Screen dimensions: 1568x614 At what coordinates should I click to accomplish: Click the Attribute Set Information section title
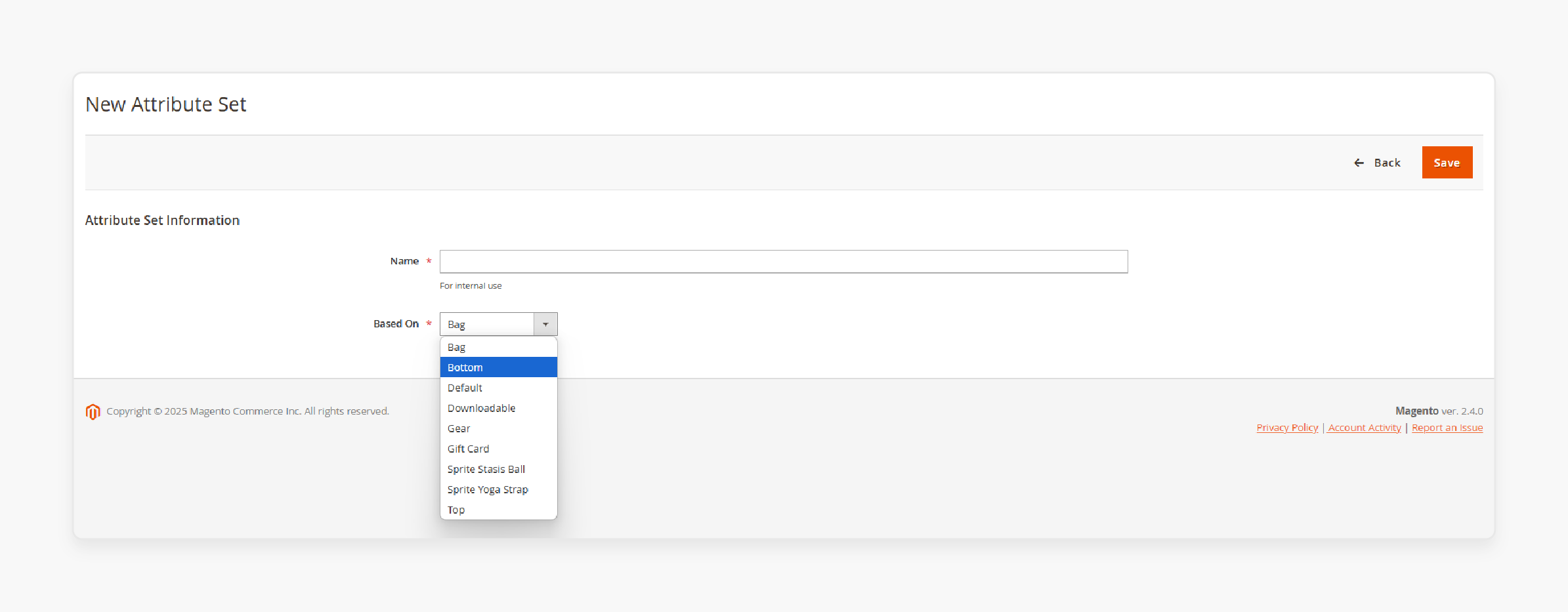pyautogui.click(x=163, y=221)
